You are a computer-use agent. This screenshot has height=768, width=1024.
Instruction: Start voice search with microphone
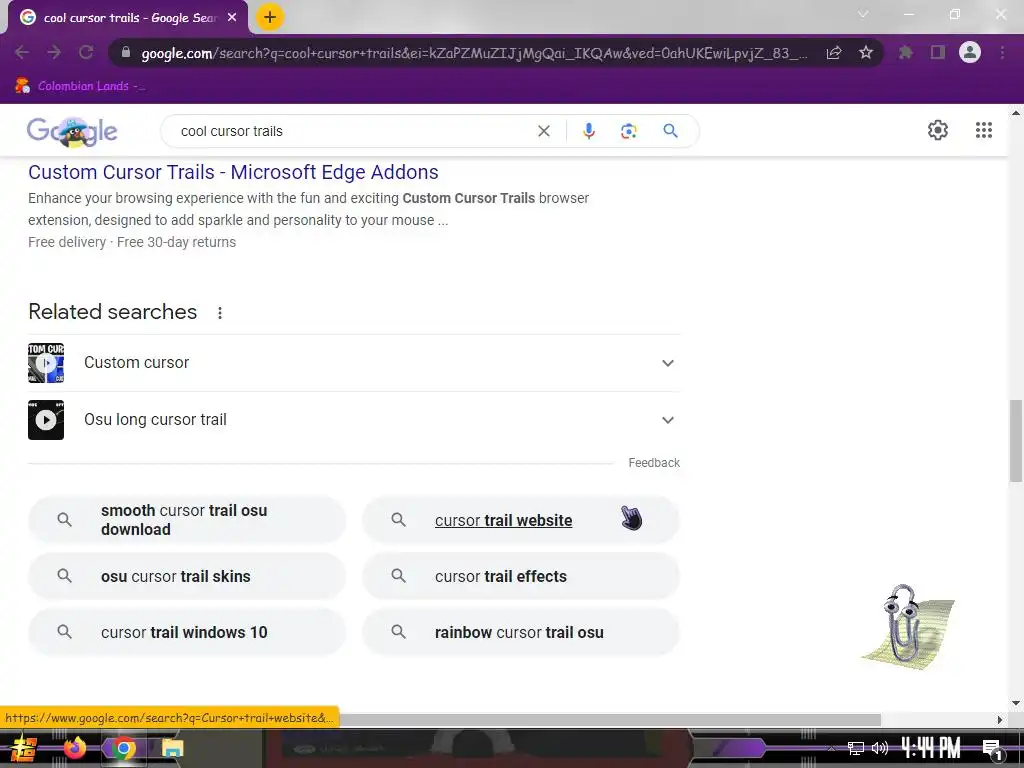[588, 131]
